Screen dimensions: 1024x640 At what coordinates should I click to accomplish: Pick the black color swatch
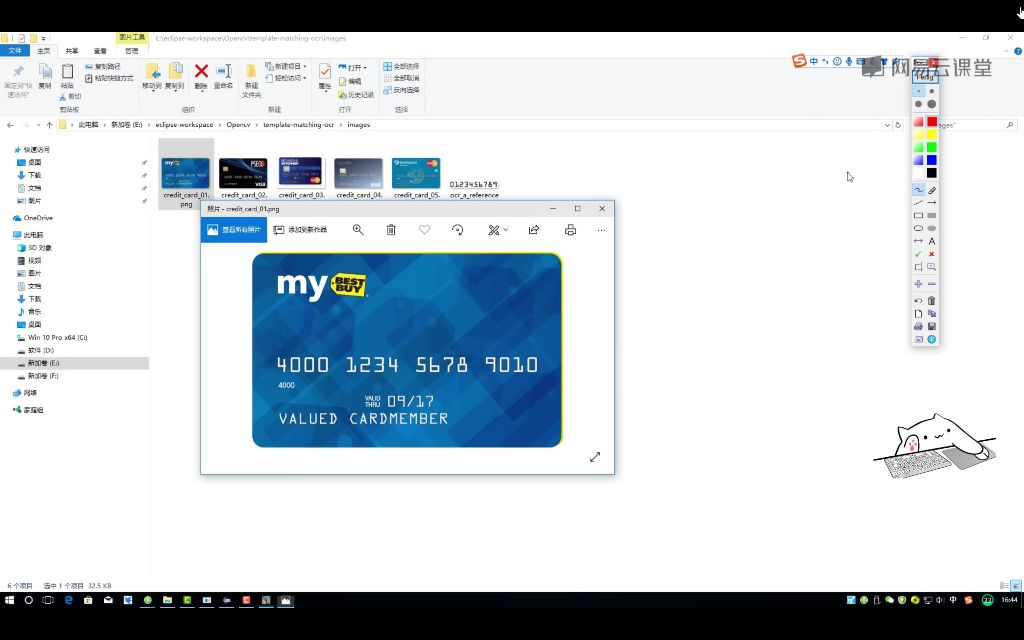(932, 172)
